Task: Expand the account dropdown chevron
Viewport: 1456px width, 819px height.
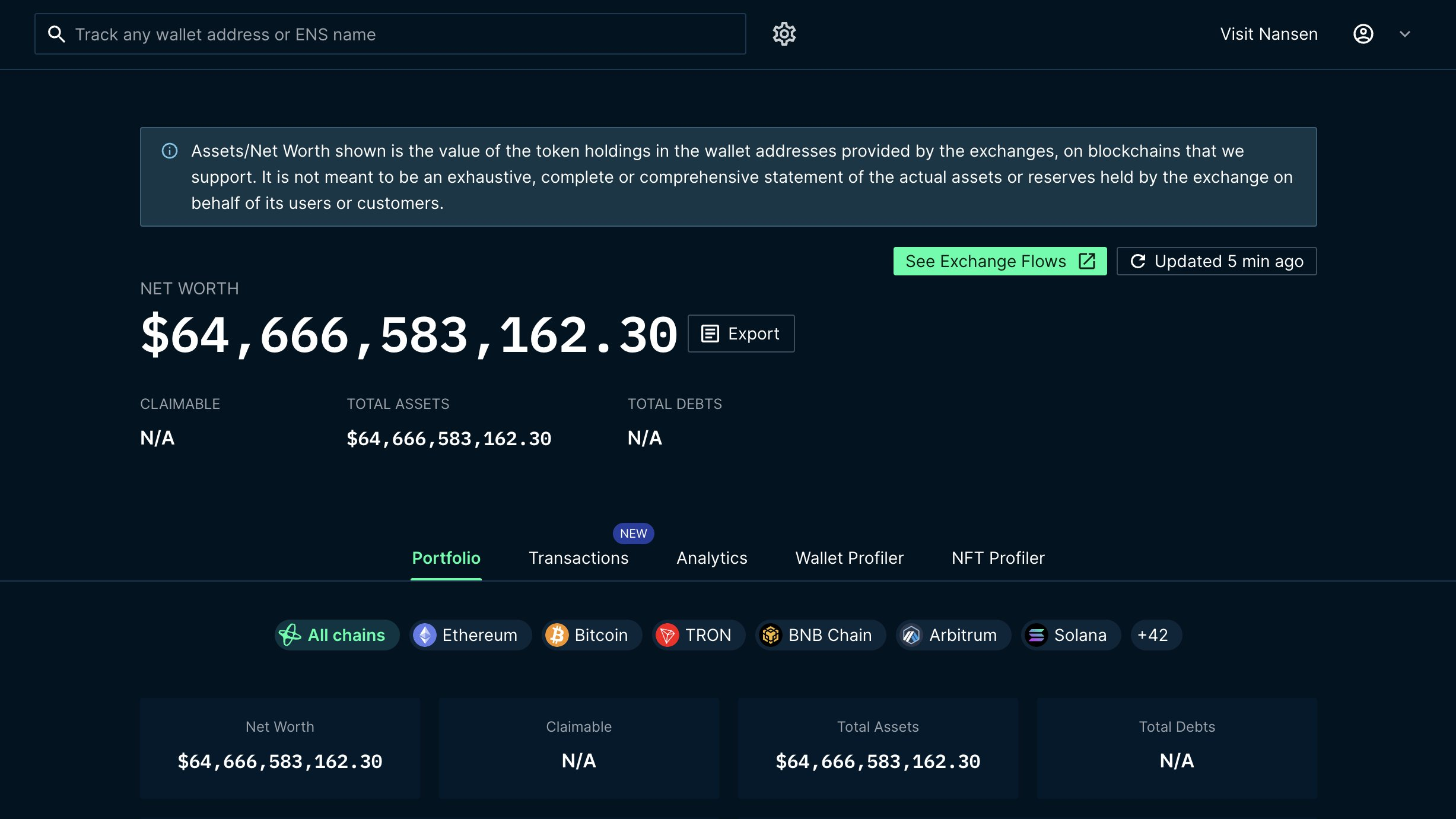Action: [x=1404, y=34]
